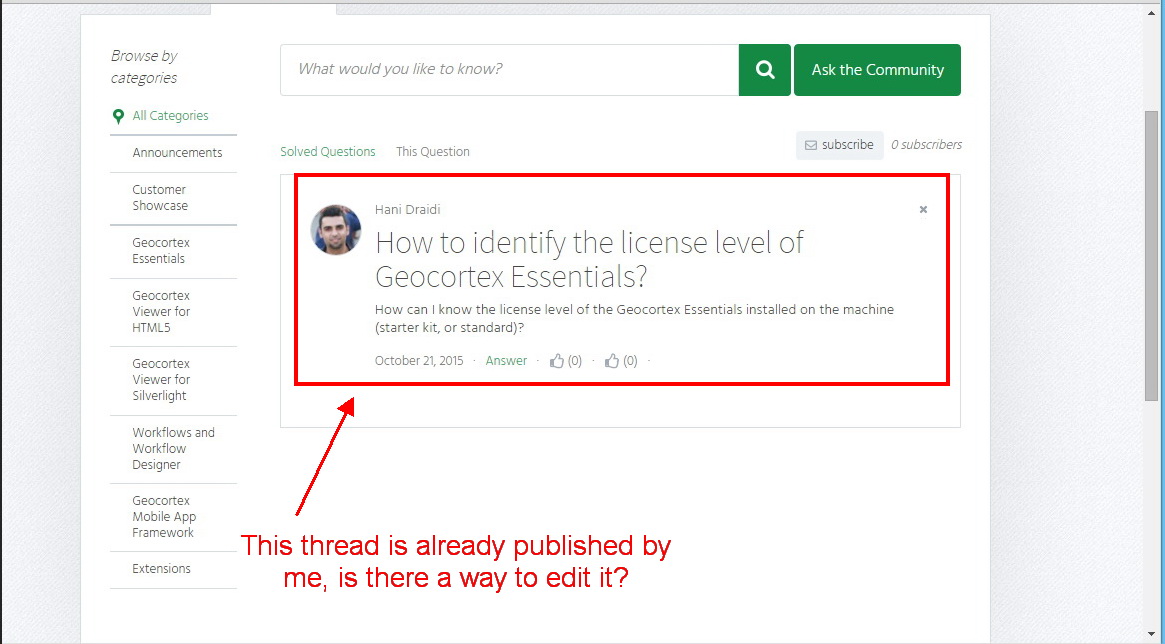
Task: Switch to This Question tab
Action: pos(432,152)
